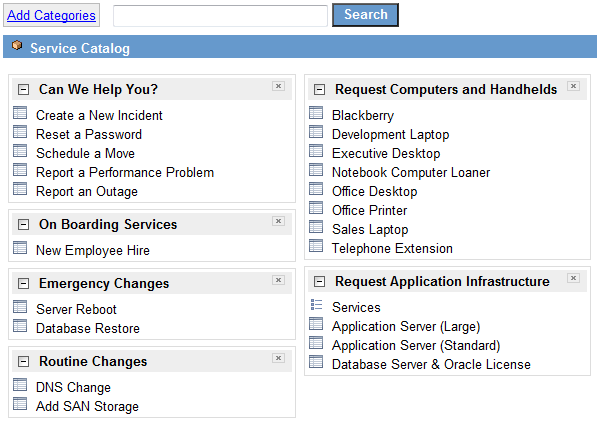
Task: Open the Development Laptop item
Action: [391, 134]
